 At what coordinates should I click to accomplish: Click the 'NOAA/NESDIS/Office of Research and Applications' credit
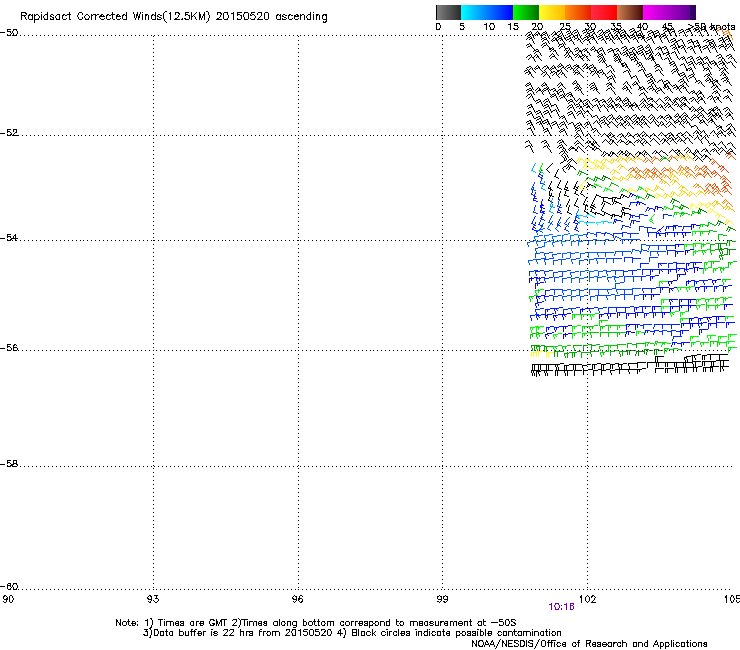589,644
